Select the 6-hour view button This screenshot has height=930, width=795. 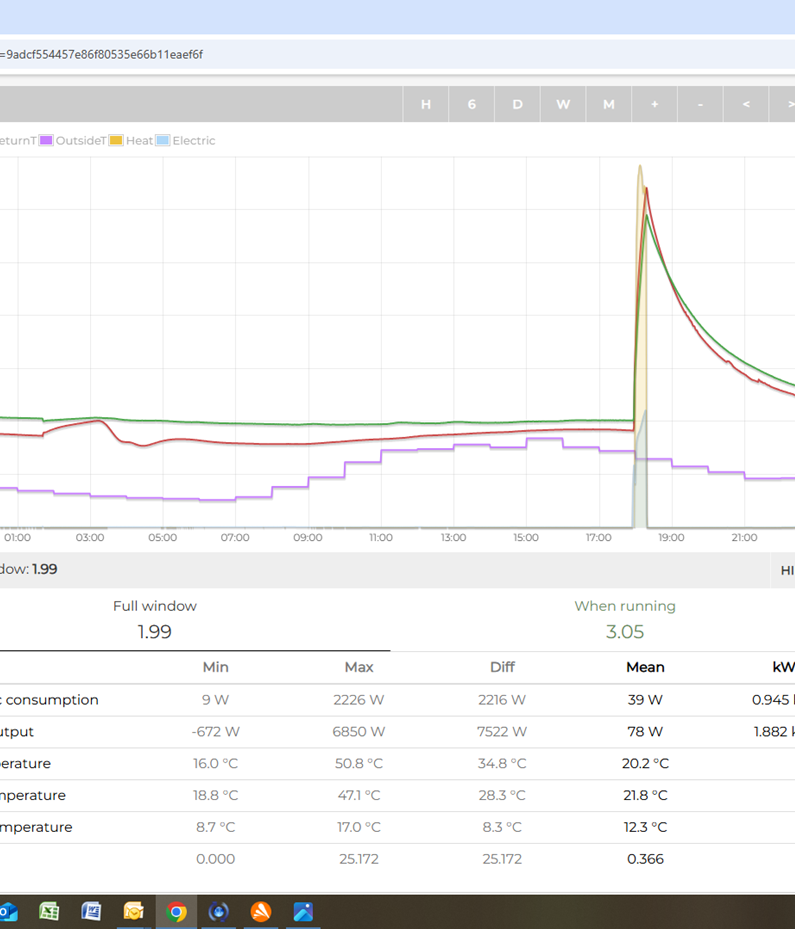point(472,104)
